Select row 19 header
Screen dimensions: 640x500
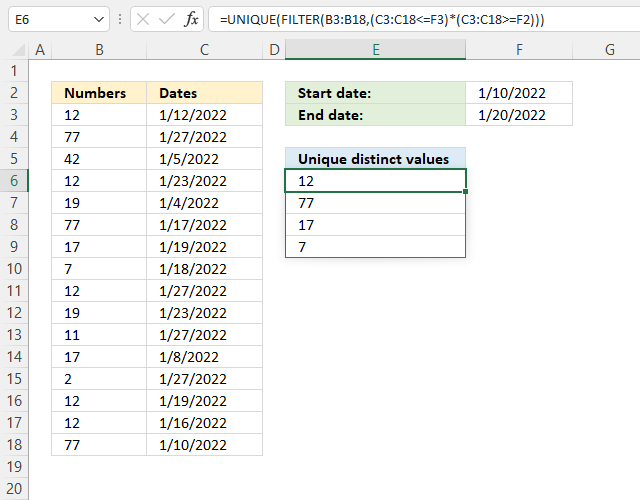[14, 467]
